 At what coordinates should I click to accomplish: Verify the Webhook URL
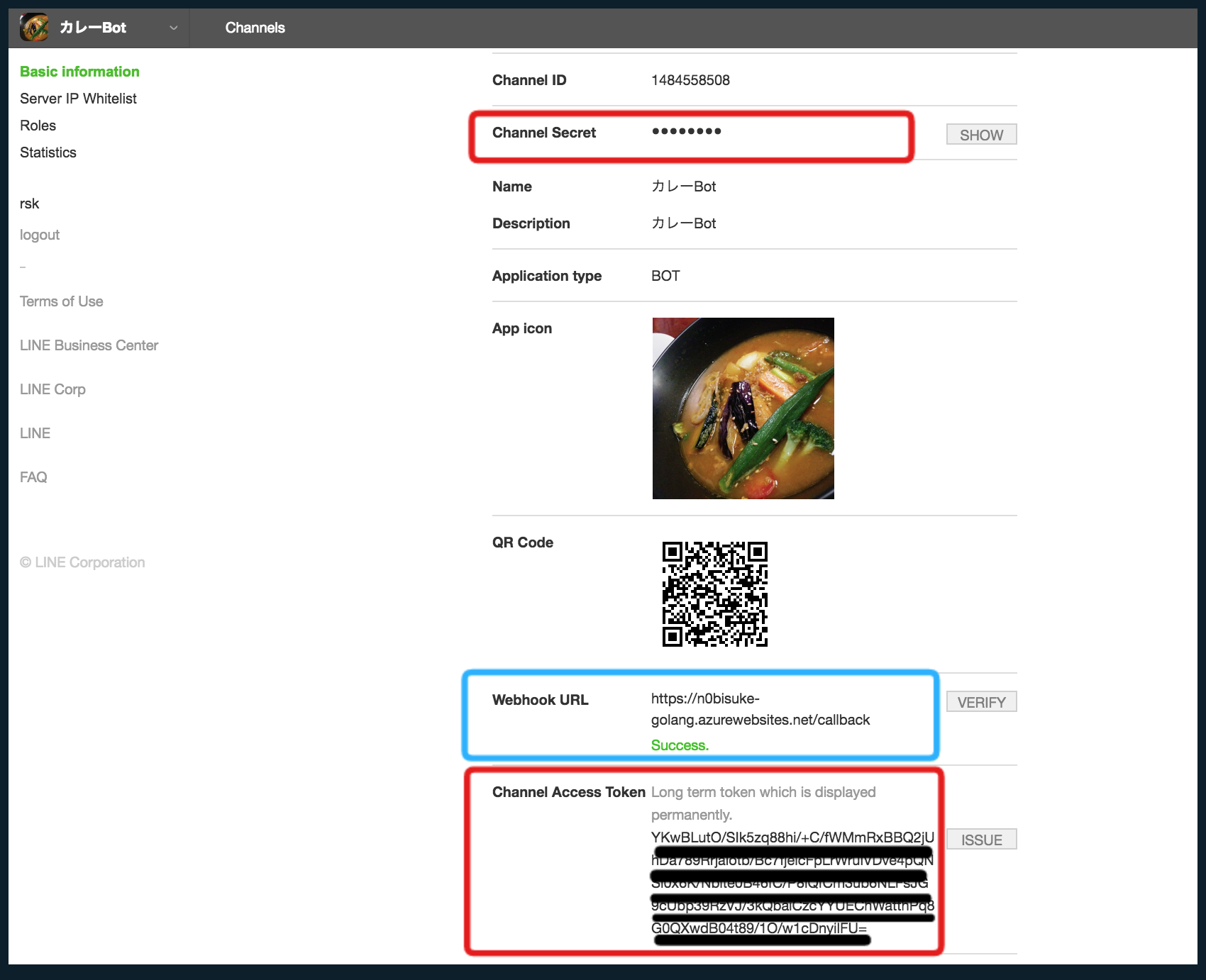pyautogui.click(x=981, y=701)
